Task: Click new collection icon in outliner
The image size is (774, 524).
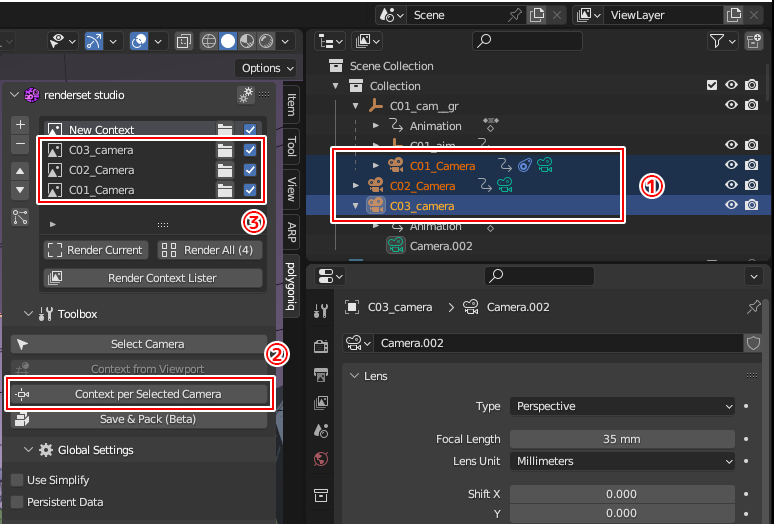Action: (x=754, y=41)
